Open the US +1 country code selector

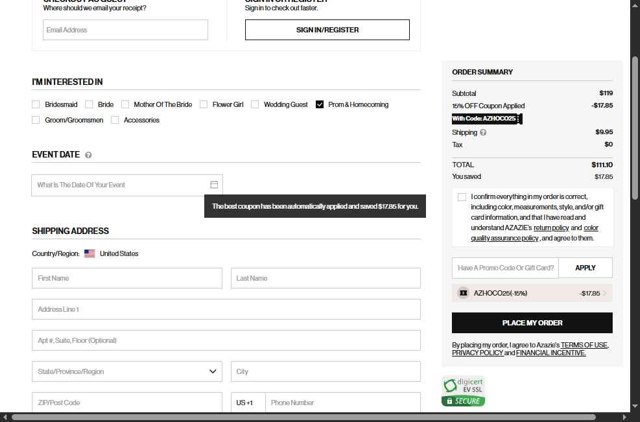pos(248,402)
